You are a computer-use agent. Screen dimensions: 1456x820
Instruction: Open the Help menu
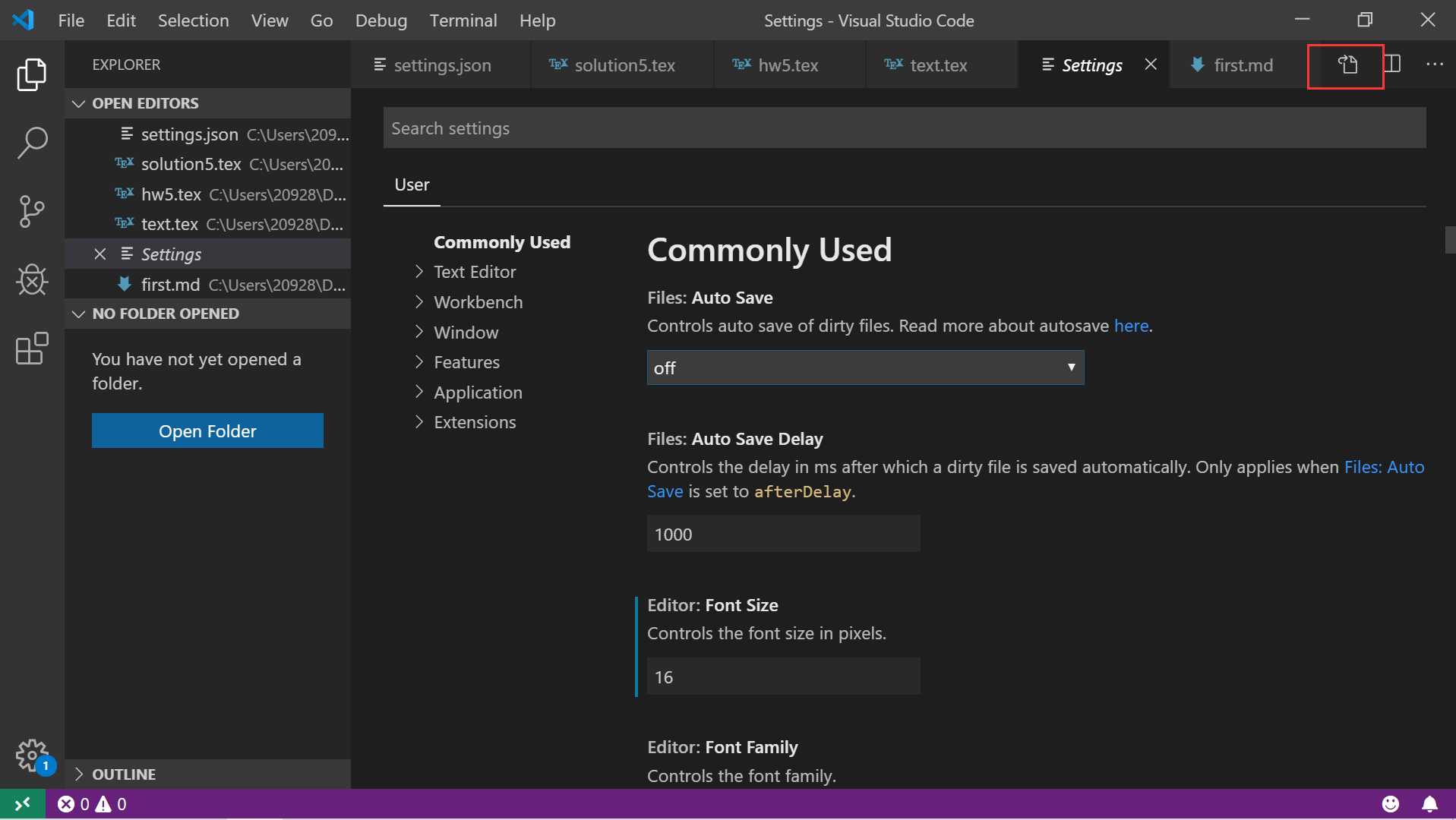click(x=538, y=20)
